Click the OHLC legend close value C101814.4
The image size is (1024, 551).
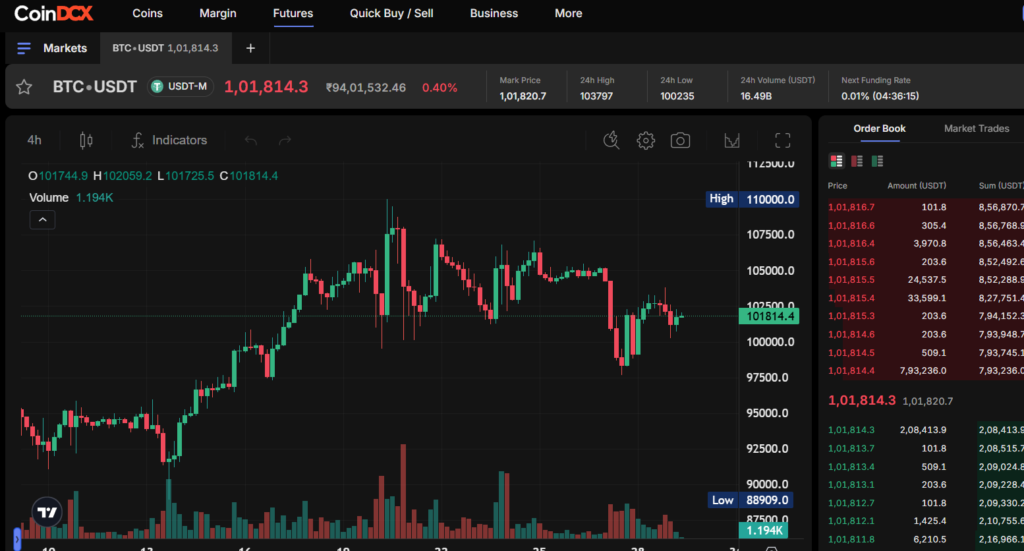coord(249,176)
